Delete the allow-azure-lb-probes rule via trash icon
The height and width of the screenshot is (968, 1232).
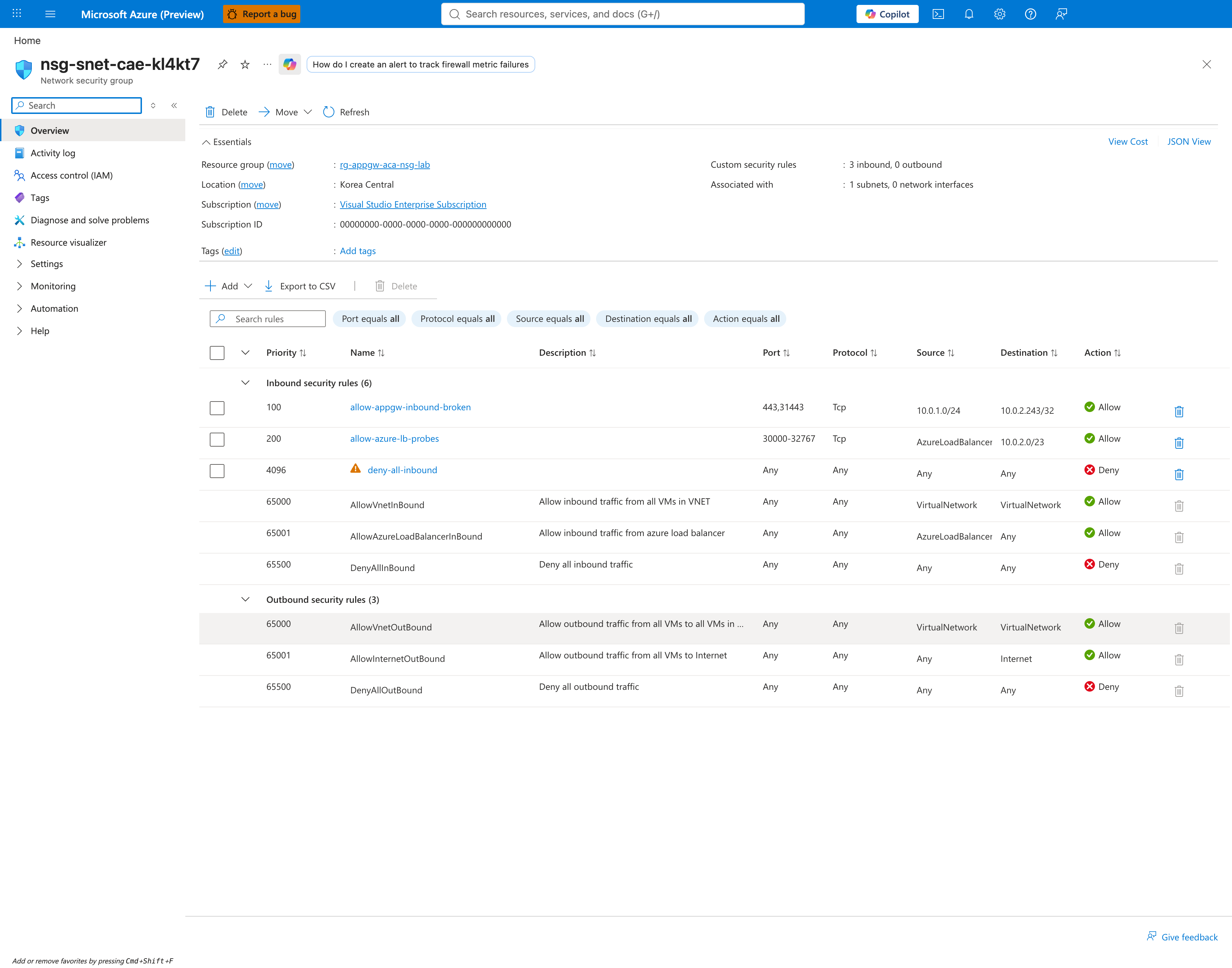[x=1179, y=443]
